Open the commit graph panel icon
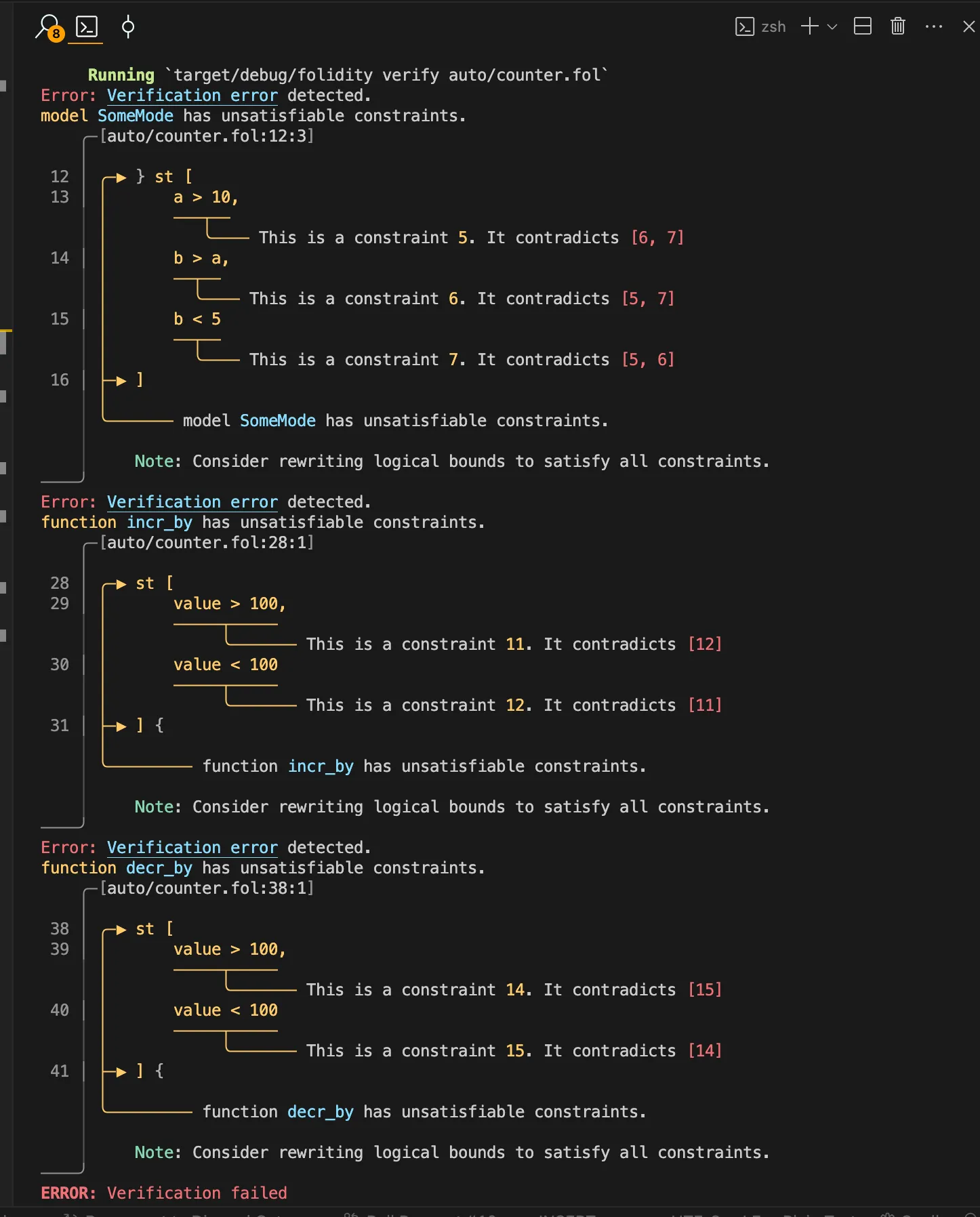This screenshot has width=980, height=1217. (x=127, y=27)
